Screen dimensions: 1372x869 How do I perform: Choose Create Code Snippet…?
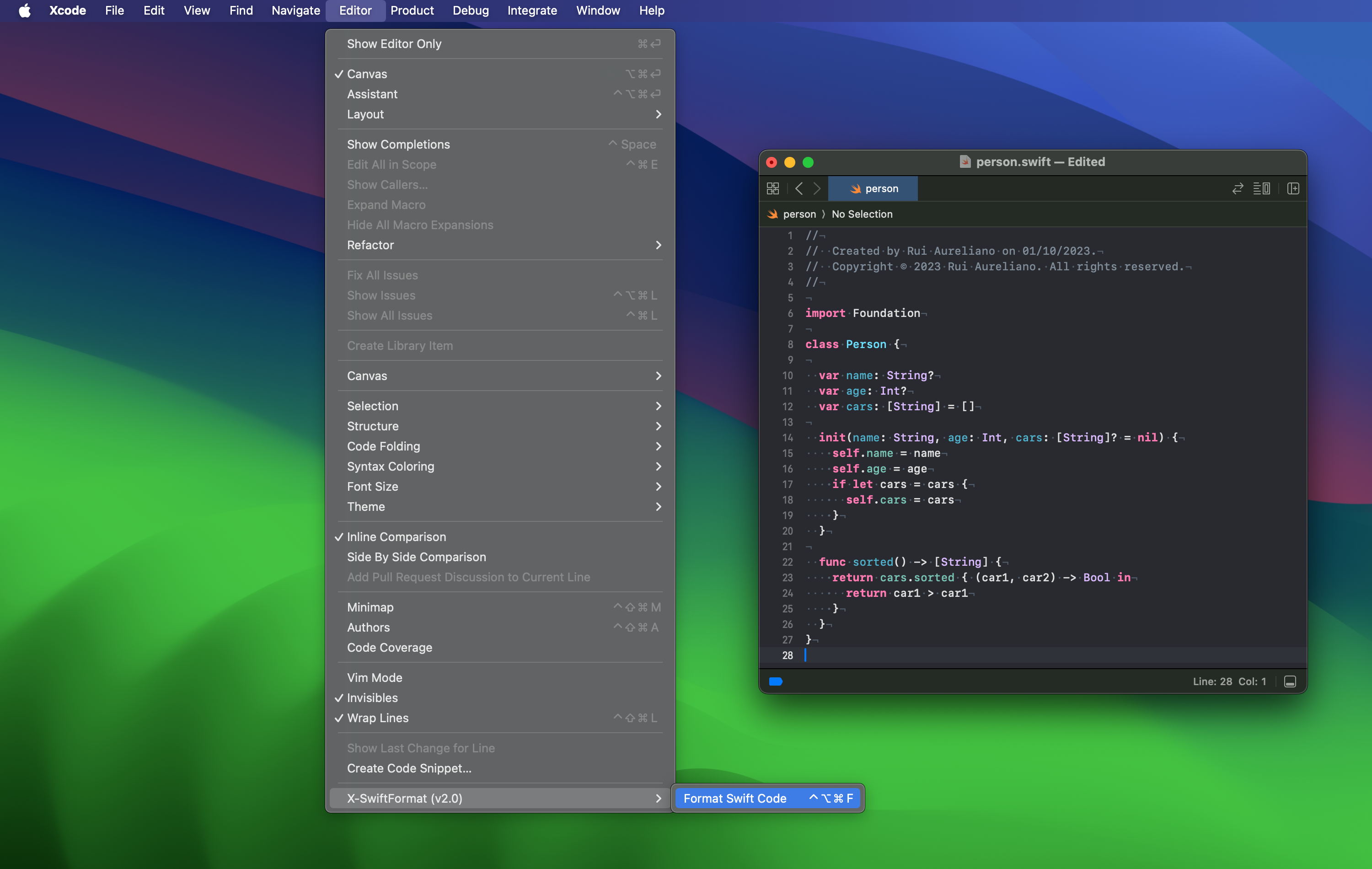coord(500,768)
